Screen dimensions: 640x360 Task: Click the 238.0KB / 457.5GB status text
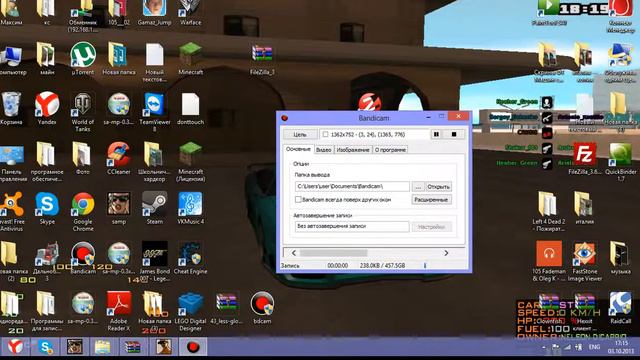382,265
